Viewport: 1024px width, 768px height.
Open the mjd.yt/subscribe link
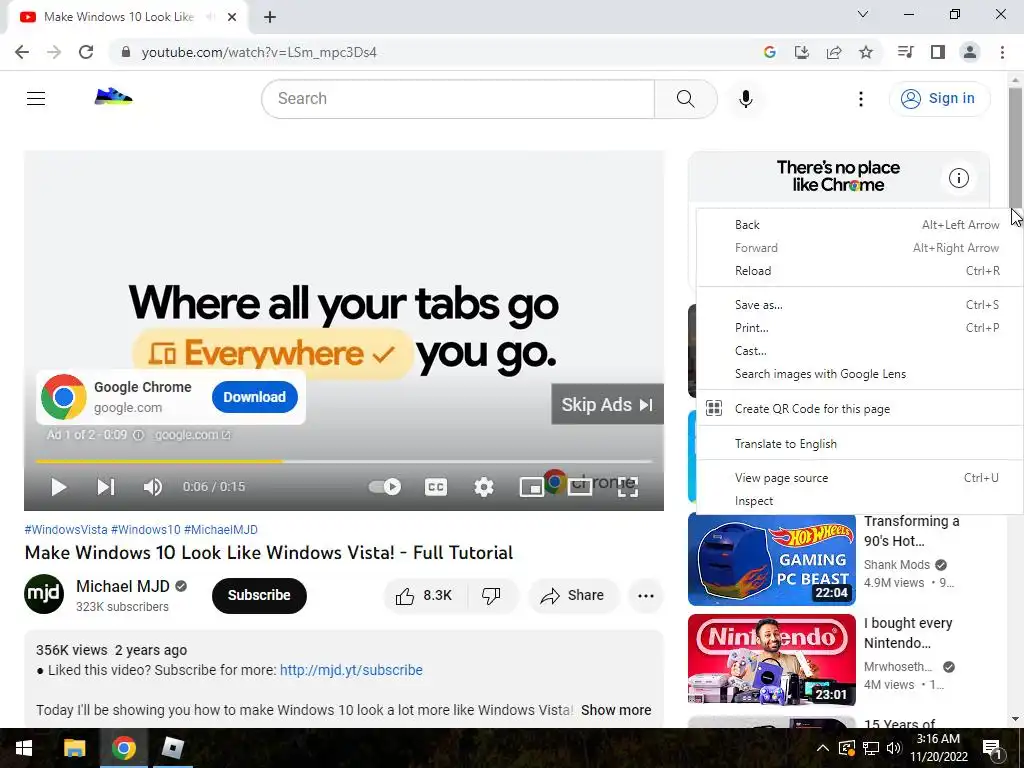click(x=351, y=670)
